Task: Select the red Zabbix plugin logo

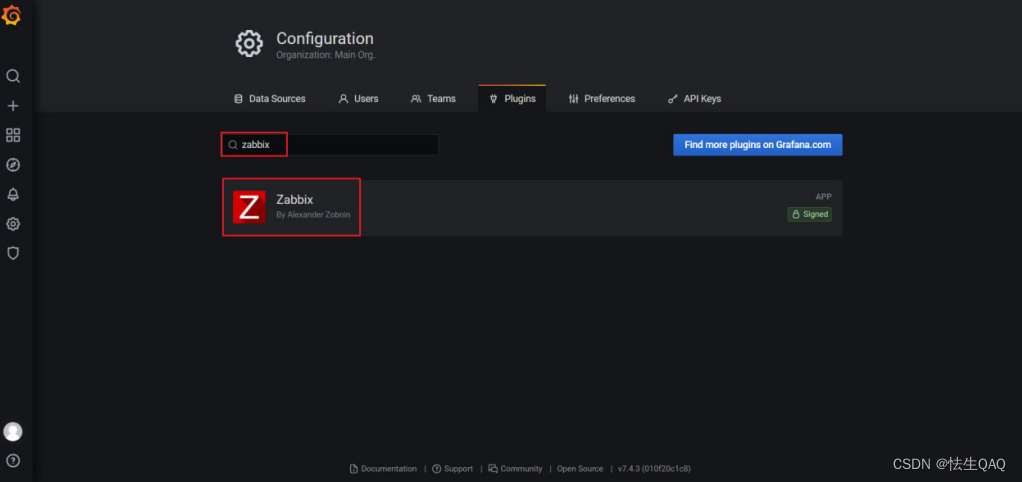Action: (249, 207)
